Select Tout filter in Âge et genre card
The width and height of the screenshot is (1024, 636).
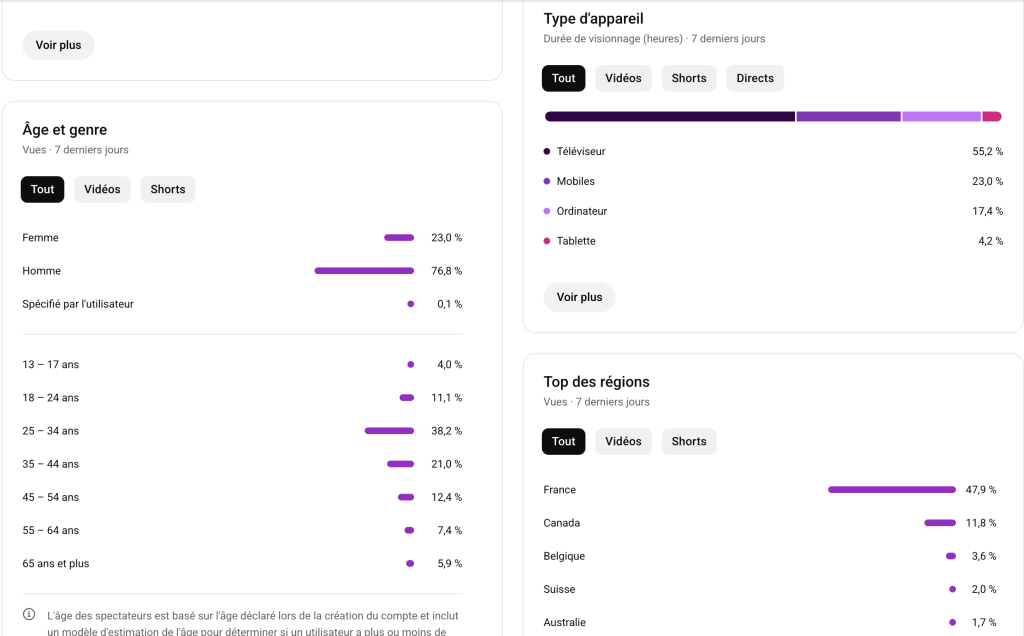click(43, 190)
